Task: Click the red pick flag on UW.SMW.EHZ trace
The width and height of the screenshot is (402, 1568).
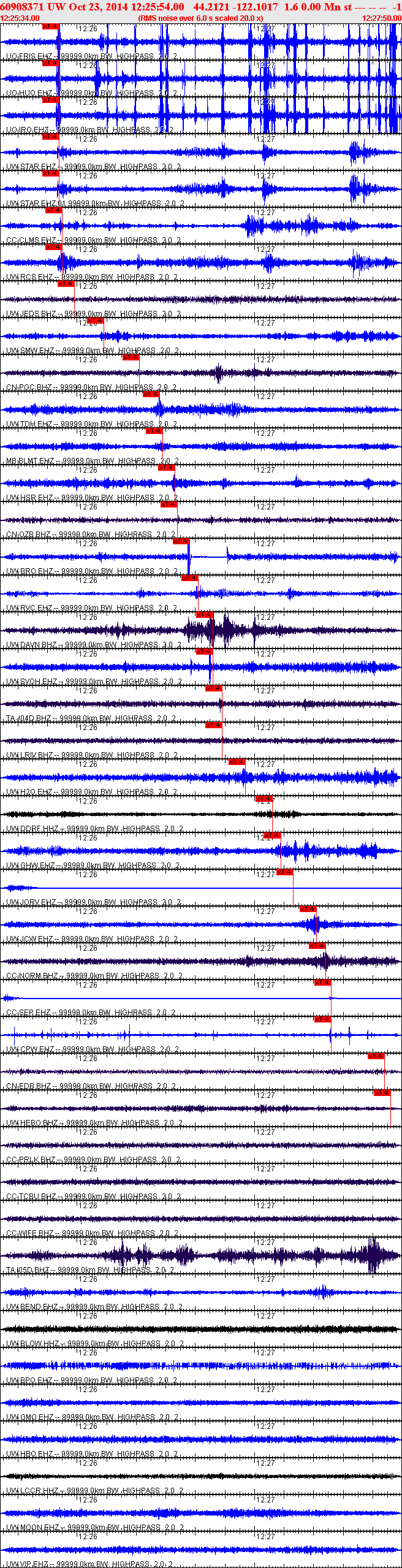Action: point(95,321)
